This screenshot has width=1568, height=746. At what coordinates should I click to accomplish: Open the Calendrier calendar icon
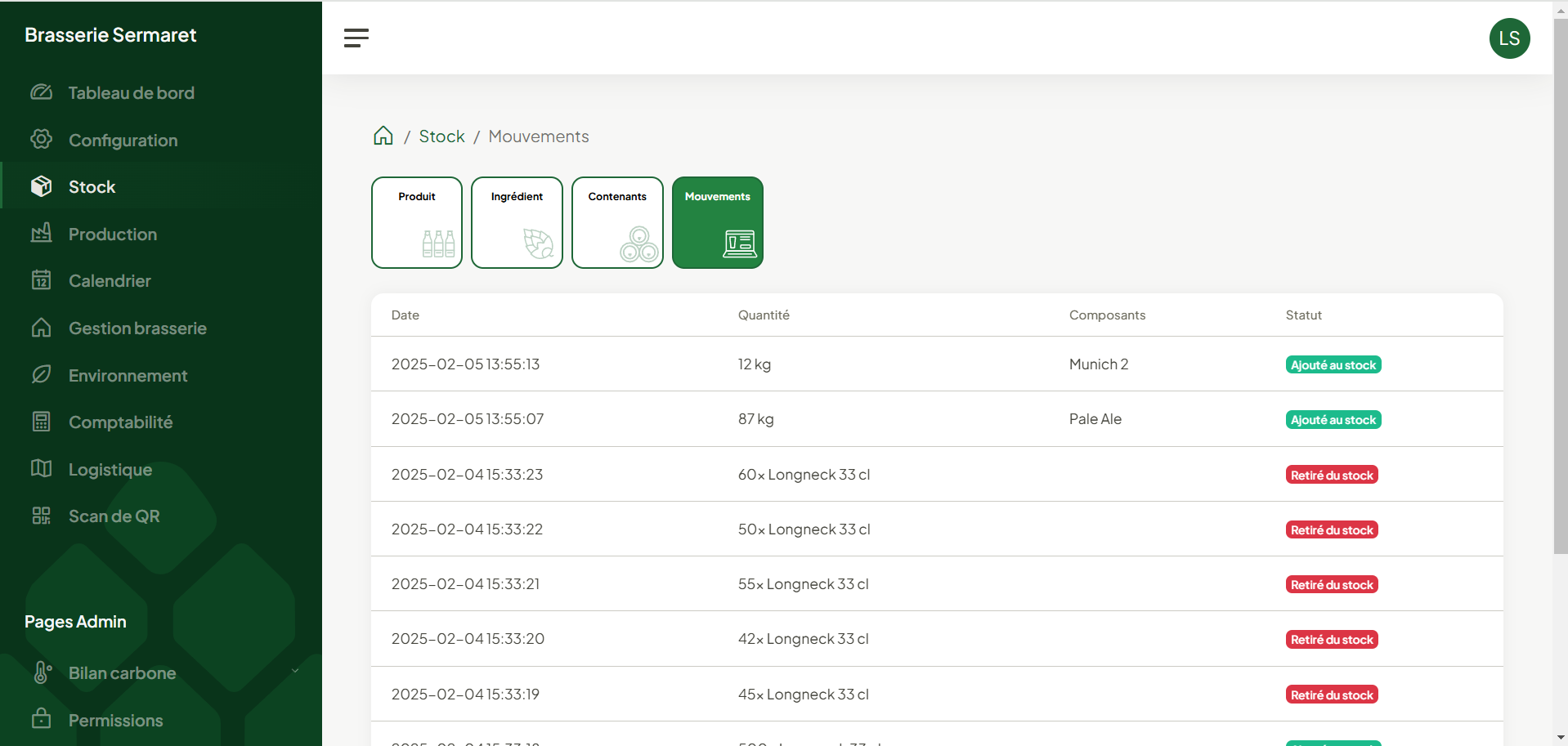[41, 280]
